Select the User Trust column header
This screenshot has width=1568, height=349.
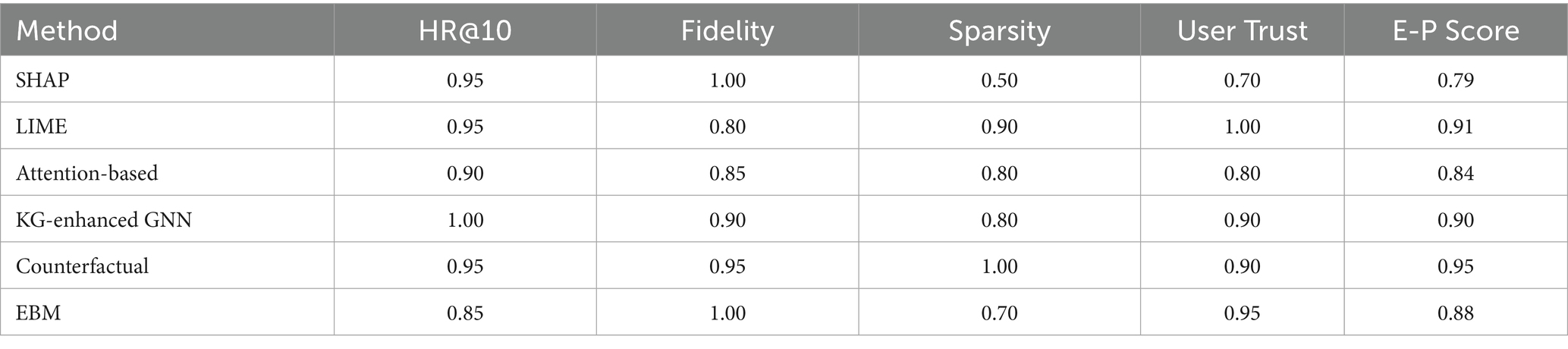1242,31
